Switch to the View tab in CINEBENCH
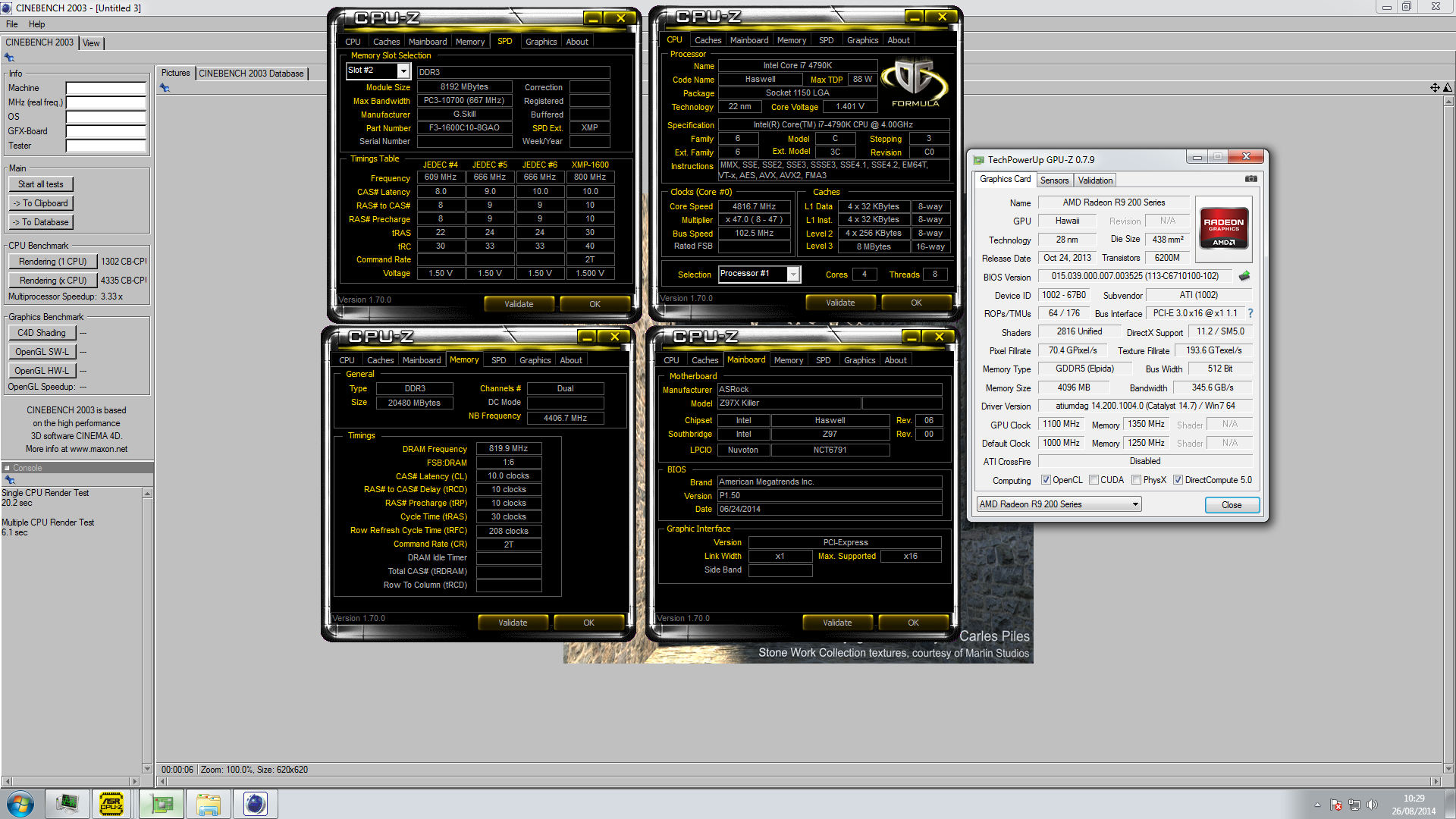 click(91, 43)
